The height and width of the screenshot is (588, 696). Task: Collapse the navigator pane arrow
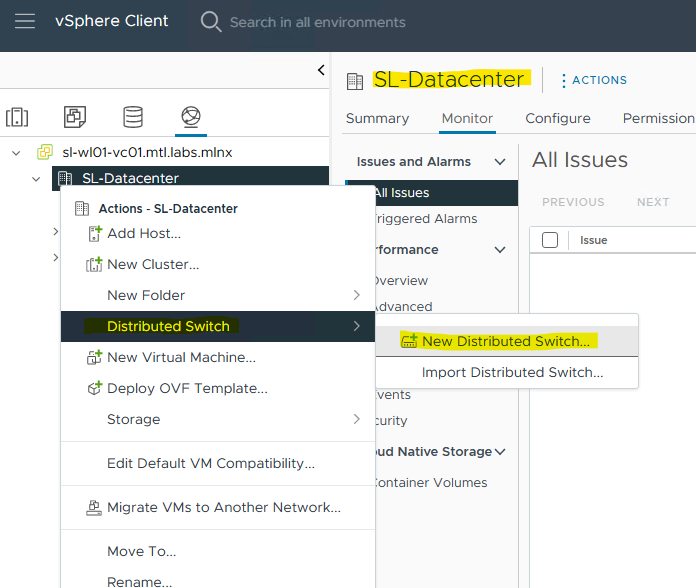(x=321, y=70)
